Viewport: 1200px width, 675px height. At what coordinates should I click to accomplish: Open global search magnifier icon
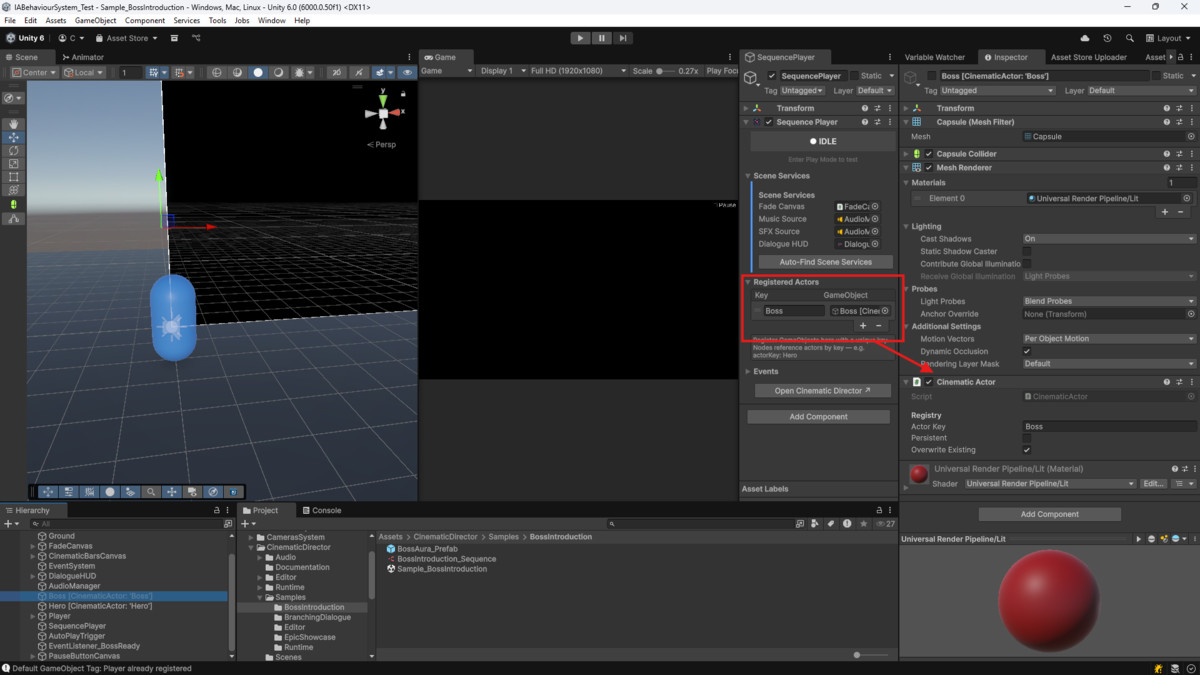pyautogui.click(x=1130, y=38)
